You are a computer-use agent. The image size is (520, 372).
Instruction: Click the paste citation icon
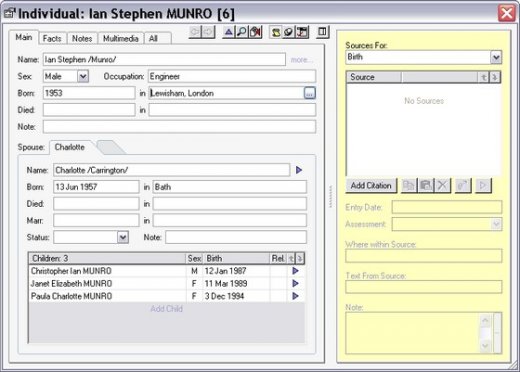(x=426, y=185)
